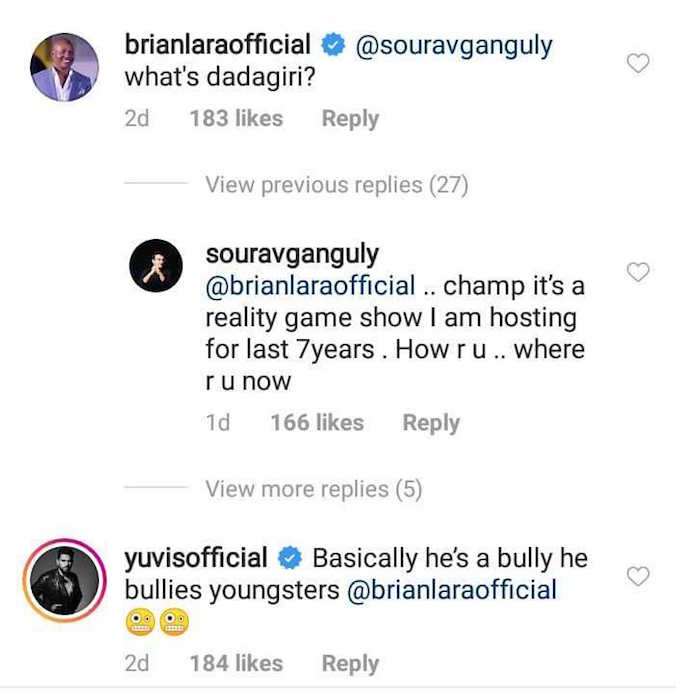This screenshot has width=676, height=700.
Task: Tap @brianlaraofficial mention in souravganguly's reply
Action: pos(310,286)
